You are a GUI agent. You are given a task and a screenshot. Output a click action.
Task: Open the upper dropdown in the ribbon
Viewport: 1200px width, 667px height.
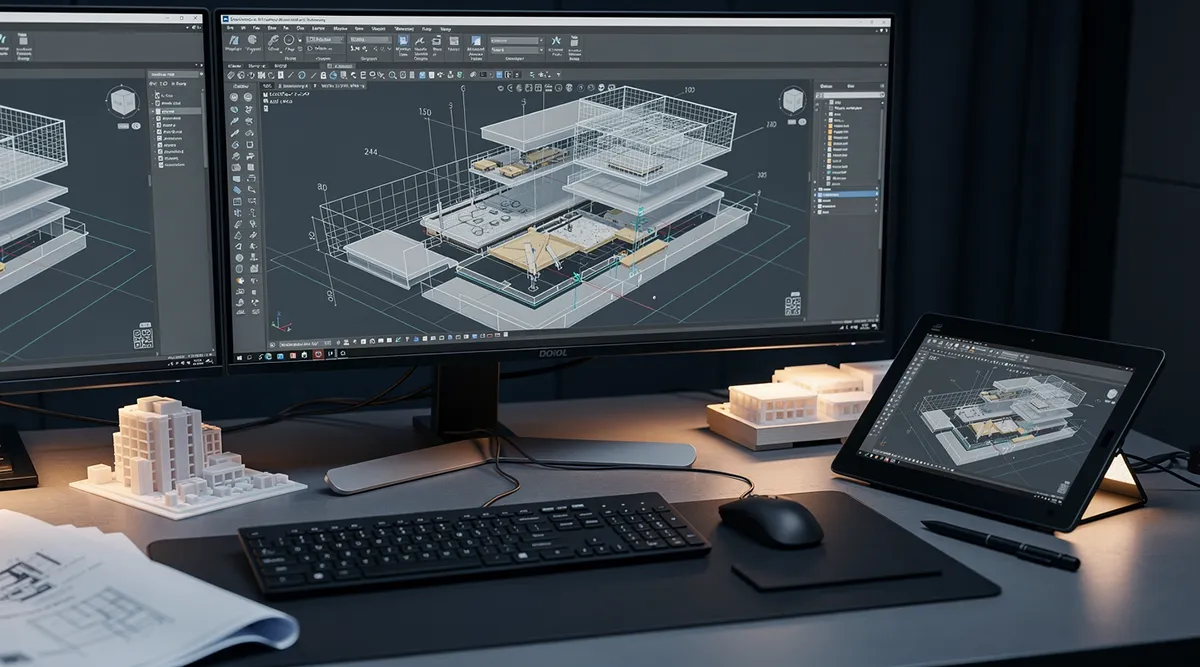(514, 41)
